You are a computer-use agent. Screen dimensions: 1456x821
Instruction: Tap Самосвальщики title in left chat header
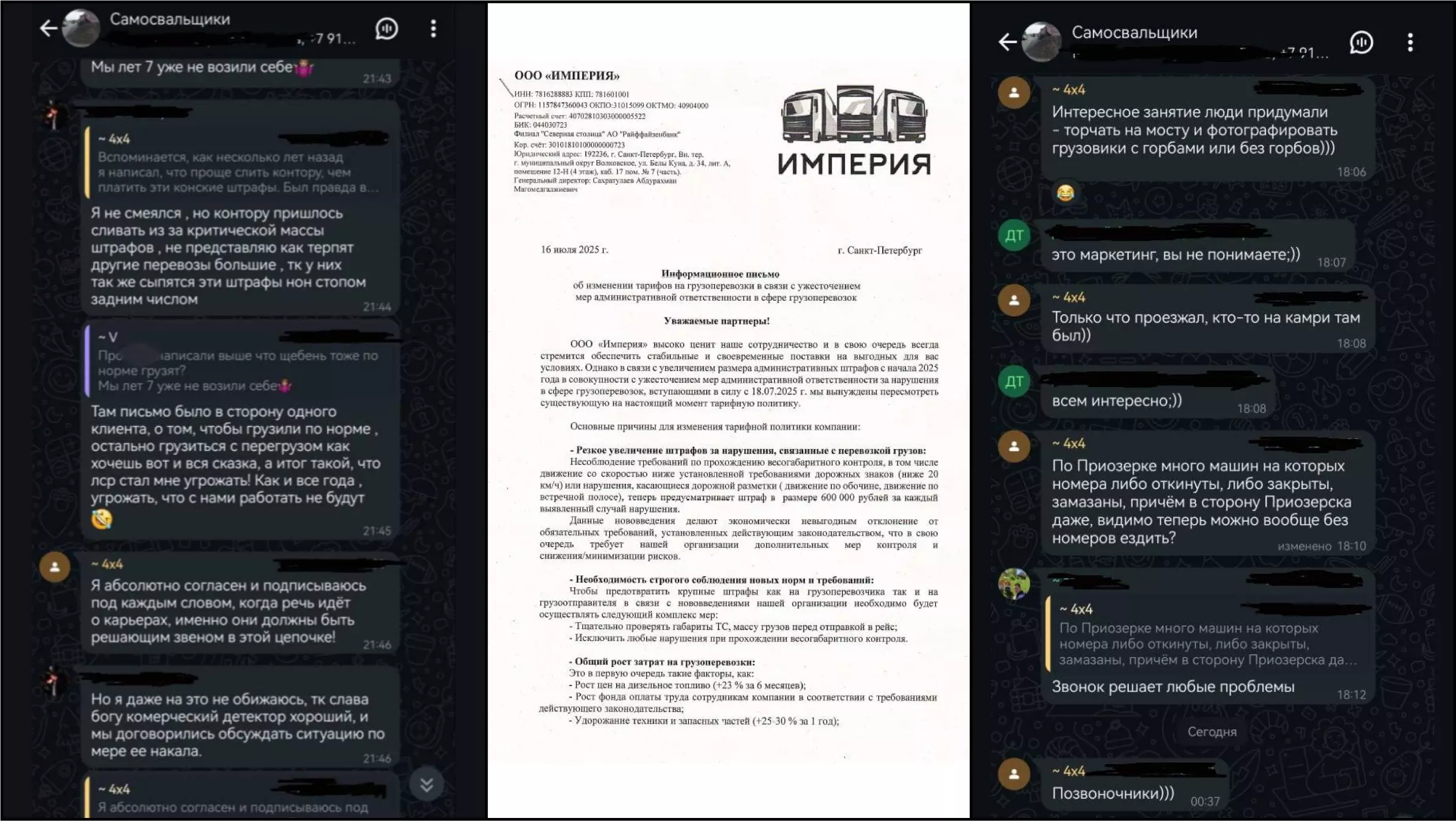[170, 19]
